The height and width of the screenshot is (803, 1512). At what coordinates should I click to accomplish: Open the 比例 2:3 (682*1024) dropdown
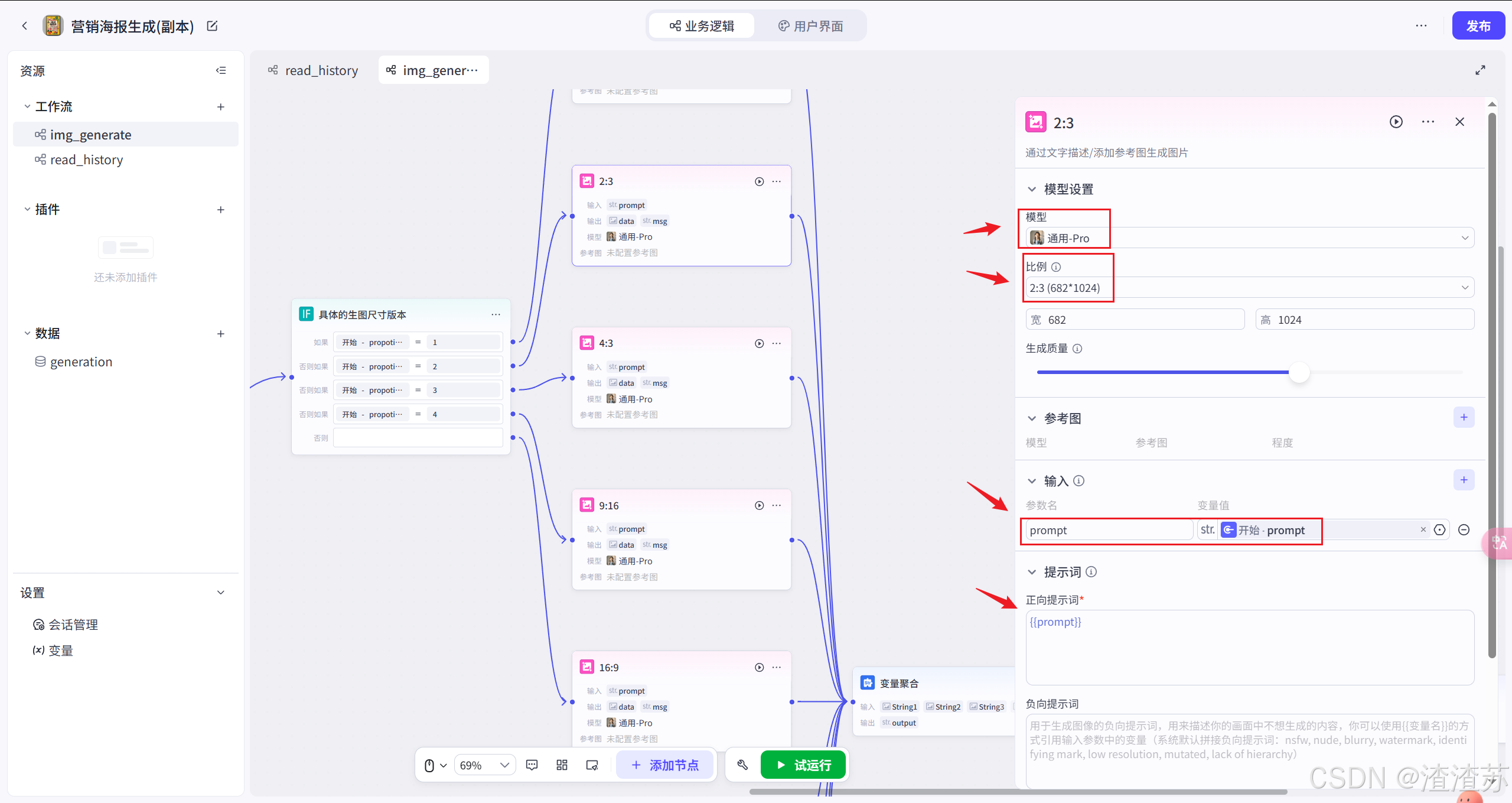point(1249,288)
